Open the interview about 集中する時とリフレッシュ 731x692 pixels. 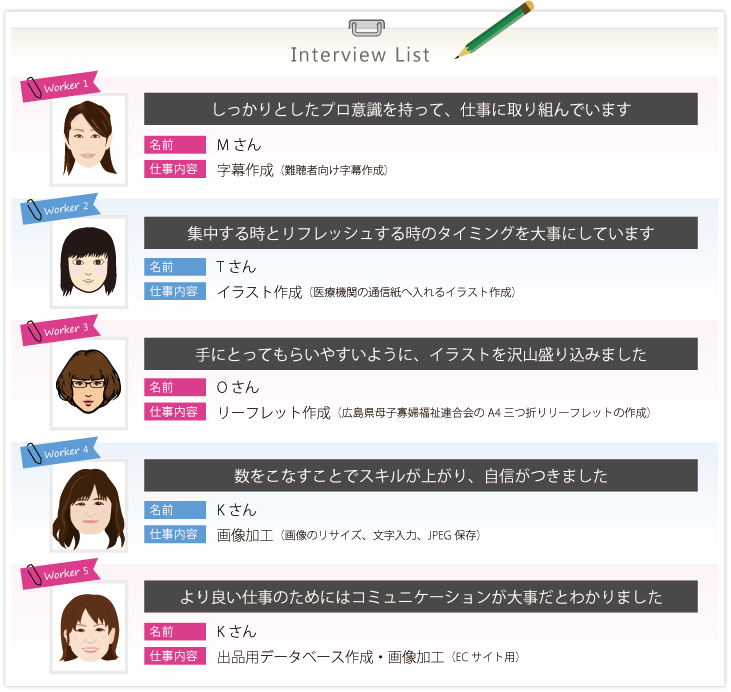(421, 233)
